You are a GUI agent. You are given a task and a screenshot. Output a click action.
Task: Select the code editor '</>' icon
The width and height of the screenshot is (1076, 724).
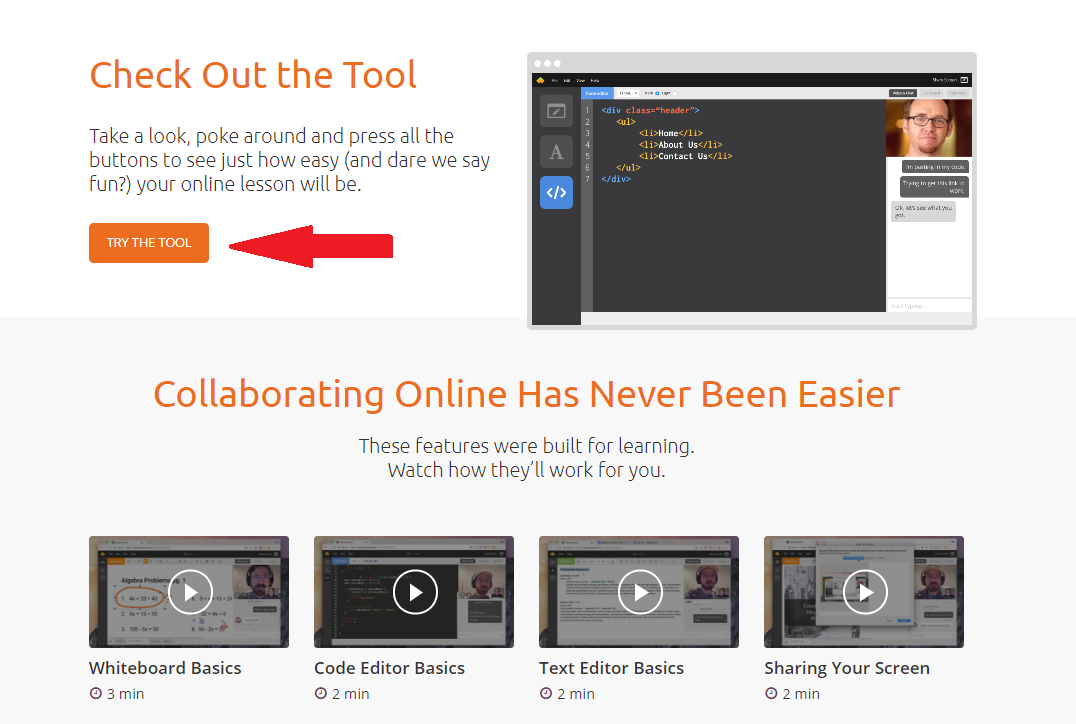[556, 192]
